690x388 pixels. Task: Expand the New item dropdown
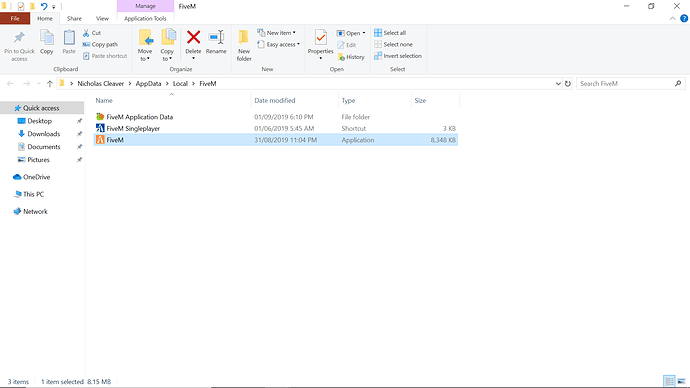(x=277, y=33)
